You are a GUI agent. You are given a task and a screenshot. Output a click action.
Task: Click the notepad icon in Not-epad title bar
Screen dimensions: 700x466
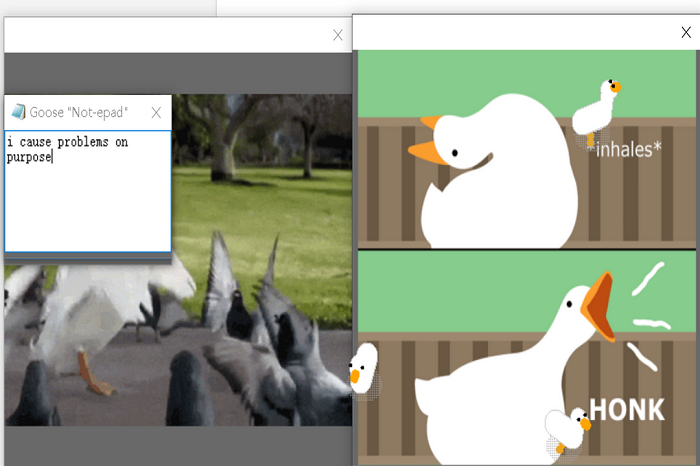(x=18, y=112)
